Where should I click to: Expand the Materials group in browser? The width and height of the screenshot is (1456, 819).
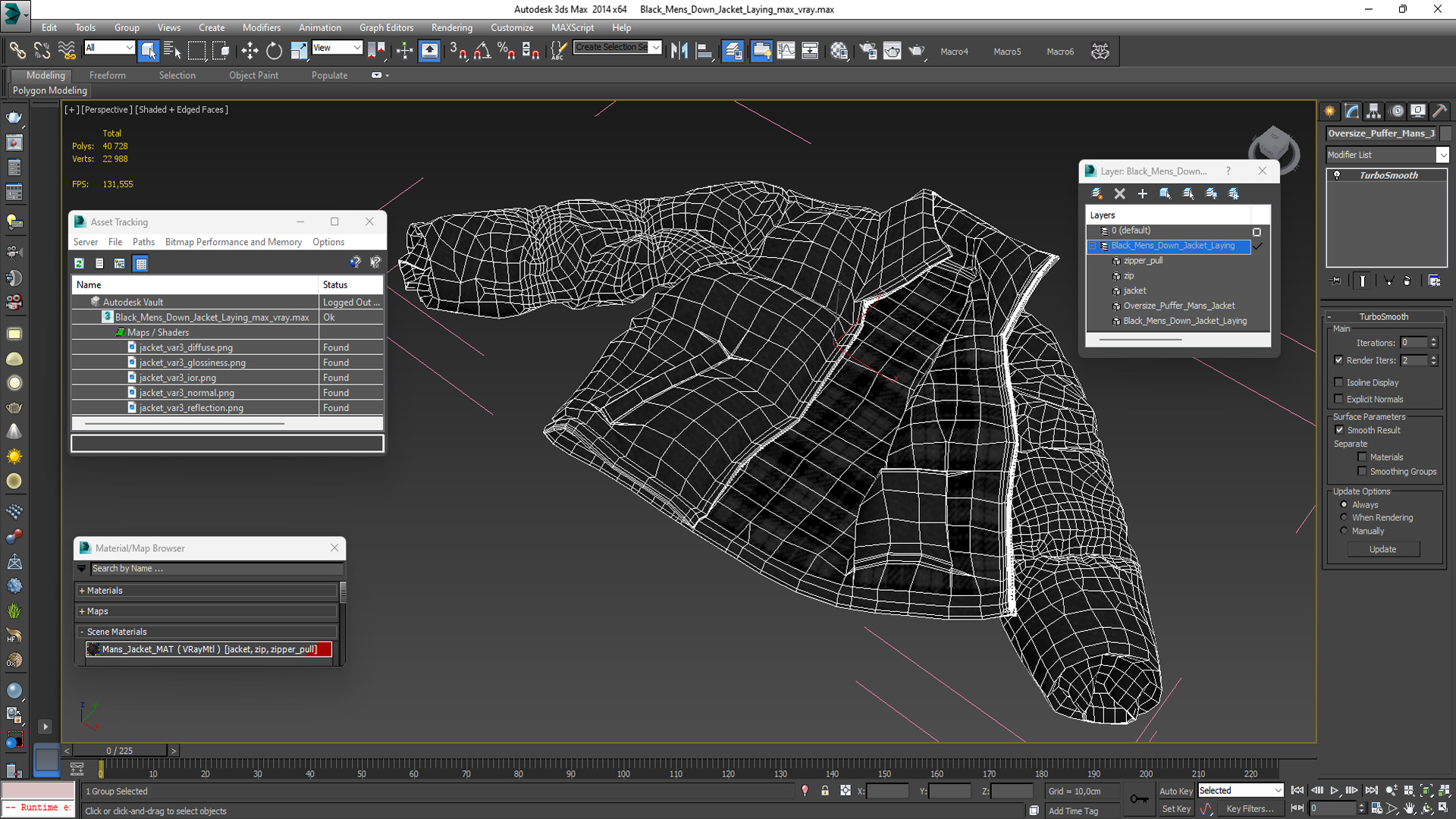(207, 591)
